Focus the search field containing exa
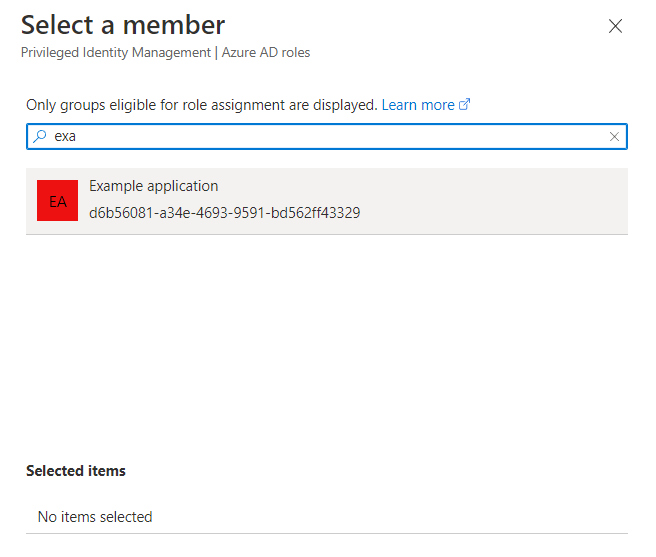 pos(327,136)
